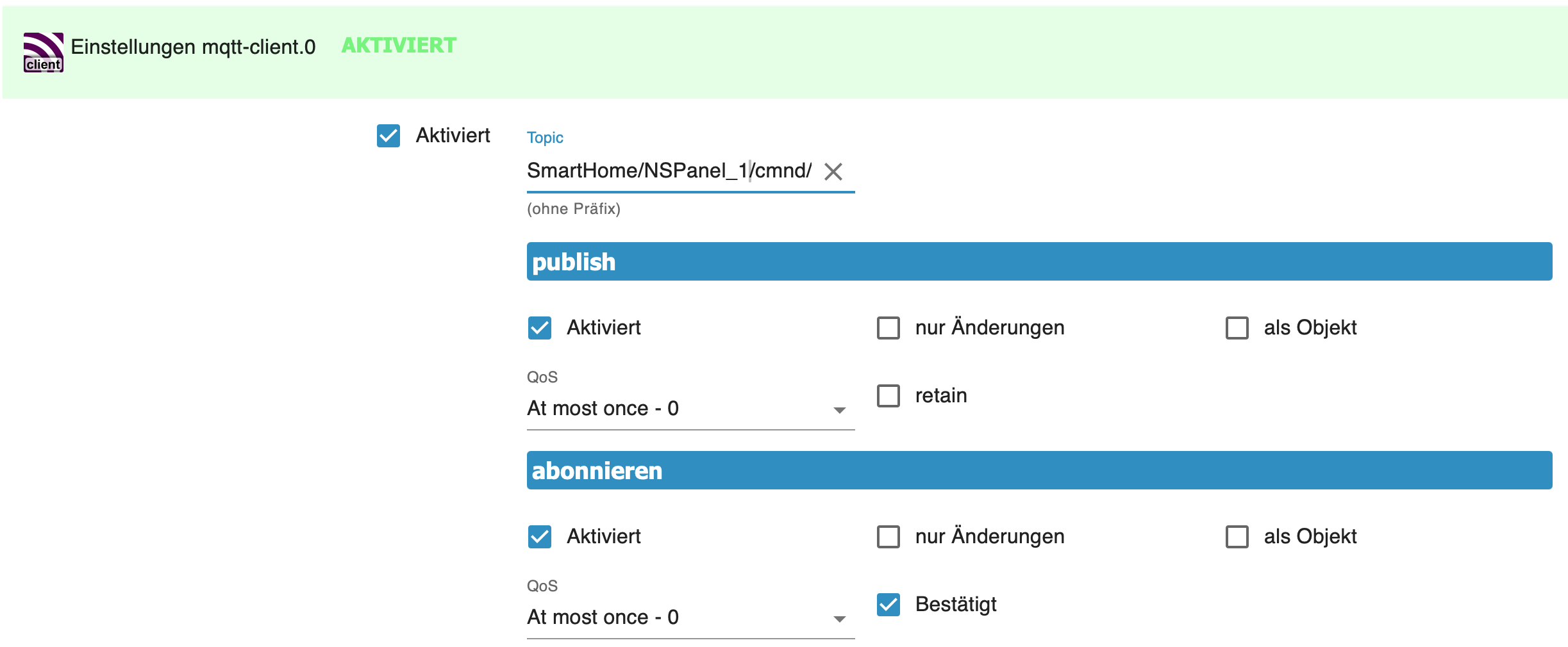Disable Aktiviert in the publish section
Image resolution: width=1568 pixels, height=647 pixels.
(539, 328)
